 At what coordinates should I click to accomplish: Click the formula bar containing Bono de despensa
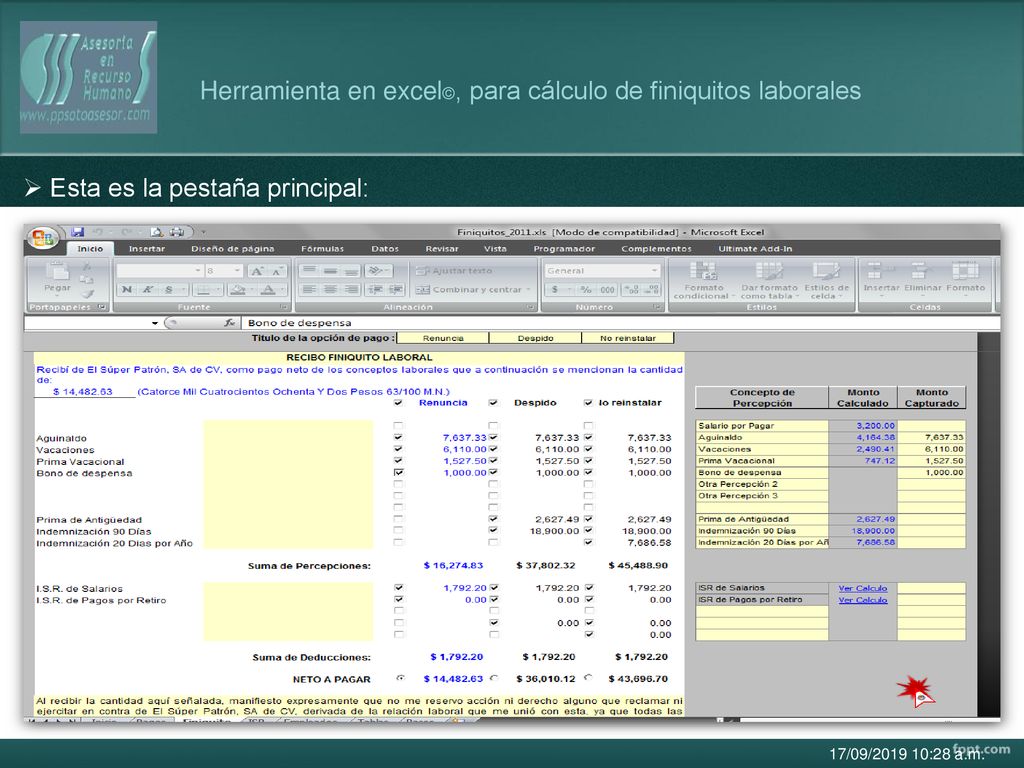click(x=620, y=323)
